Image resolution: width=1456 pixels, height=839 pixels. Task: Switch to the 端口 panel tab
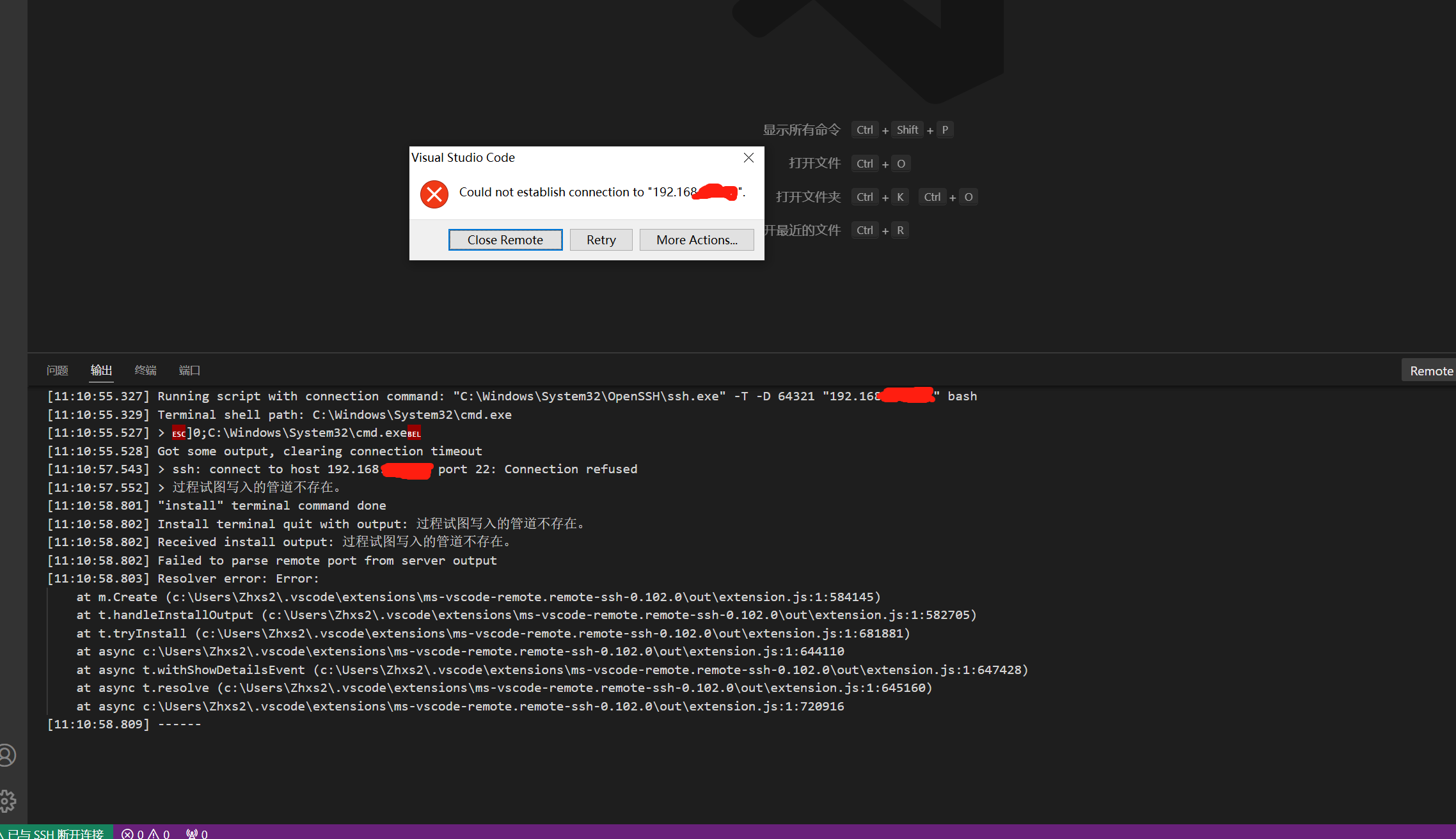coord(189,370)
